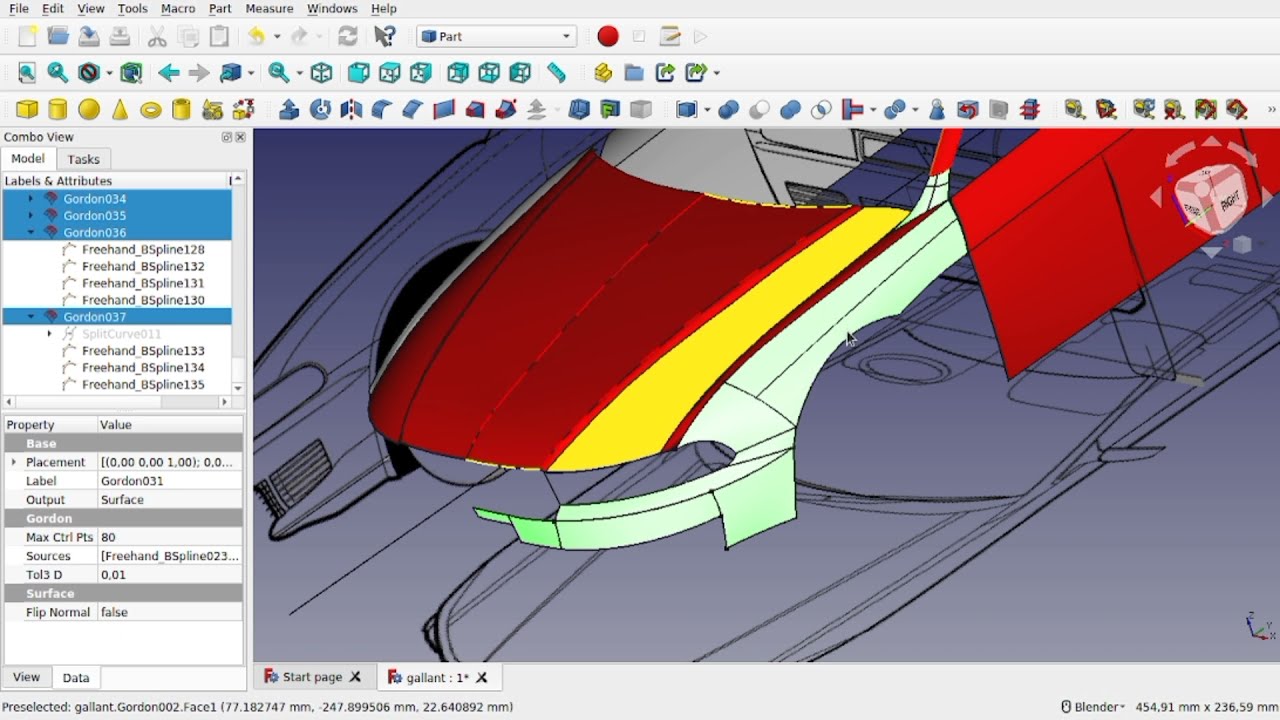Select the Intersection (common) tool
The image size is (1280, 720).
point(821,109)
